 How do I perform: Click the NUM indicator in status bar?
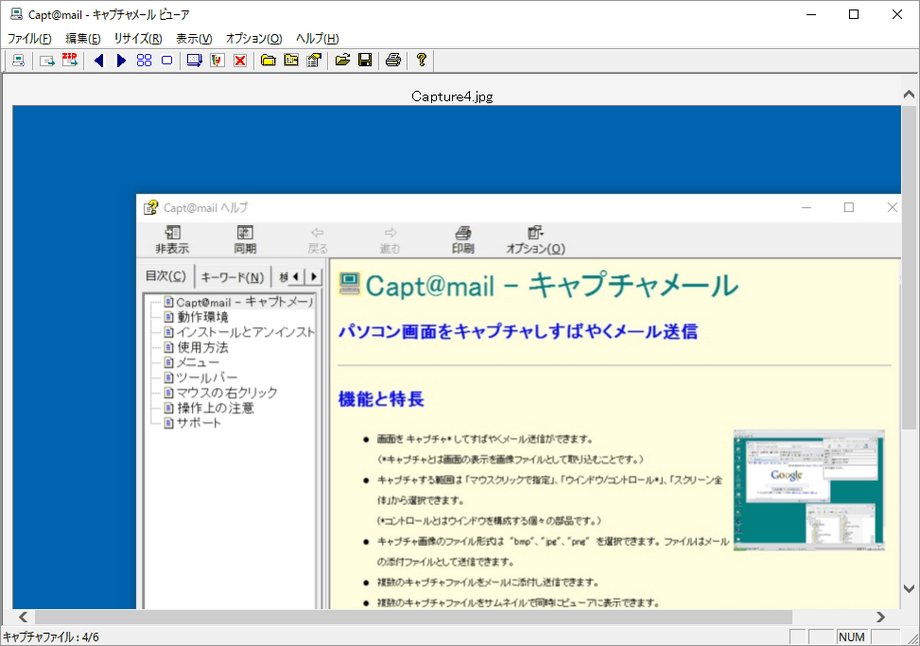tap(851, 637)
